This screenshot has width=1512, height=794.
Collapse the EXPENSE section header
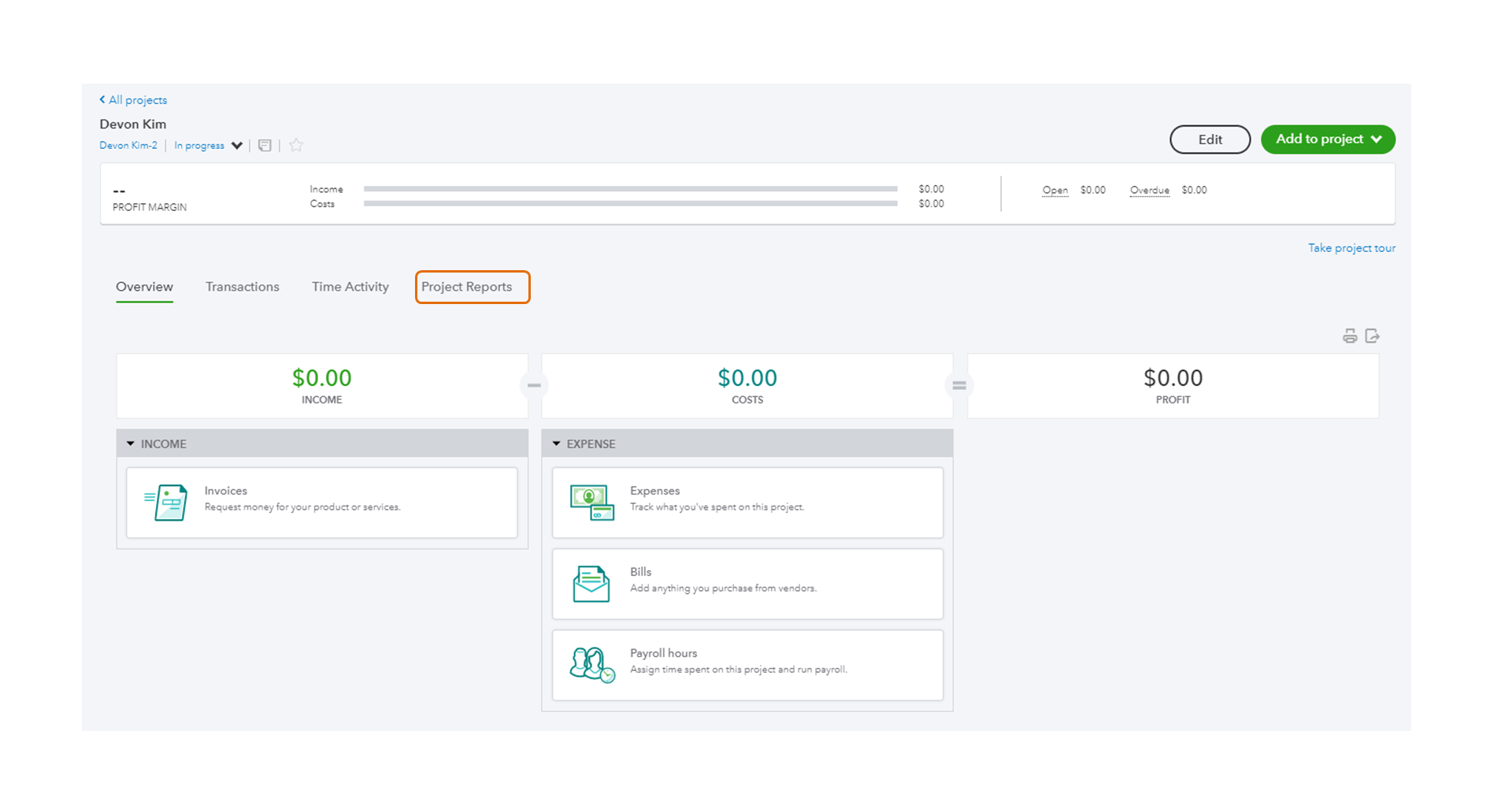pos(556,443)
